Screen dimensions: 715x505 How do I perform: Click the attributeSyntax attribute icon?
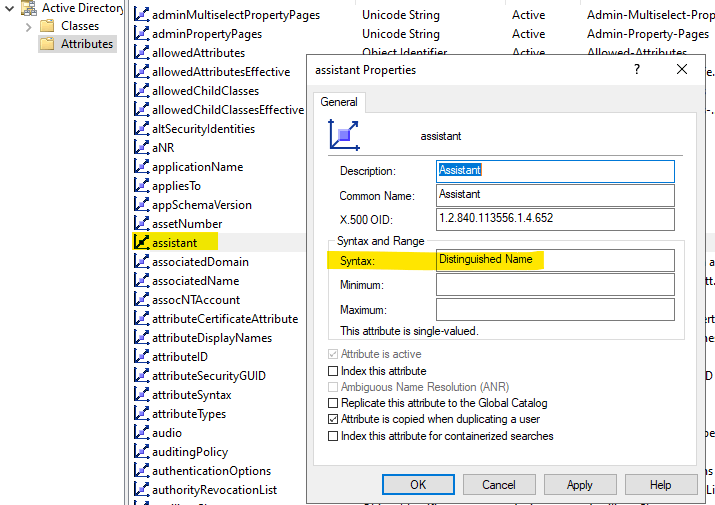tap(141, 395)
